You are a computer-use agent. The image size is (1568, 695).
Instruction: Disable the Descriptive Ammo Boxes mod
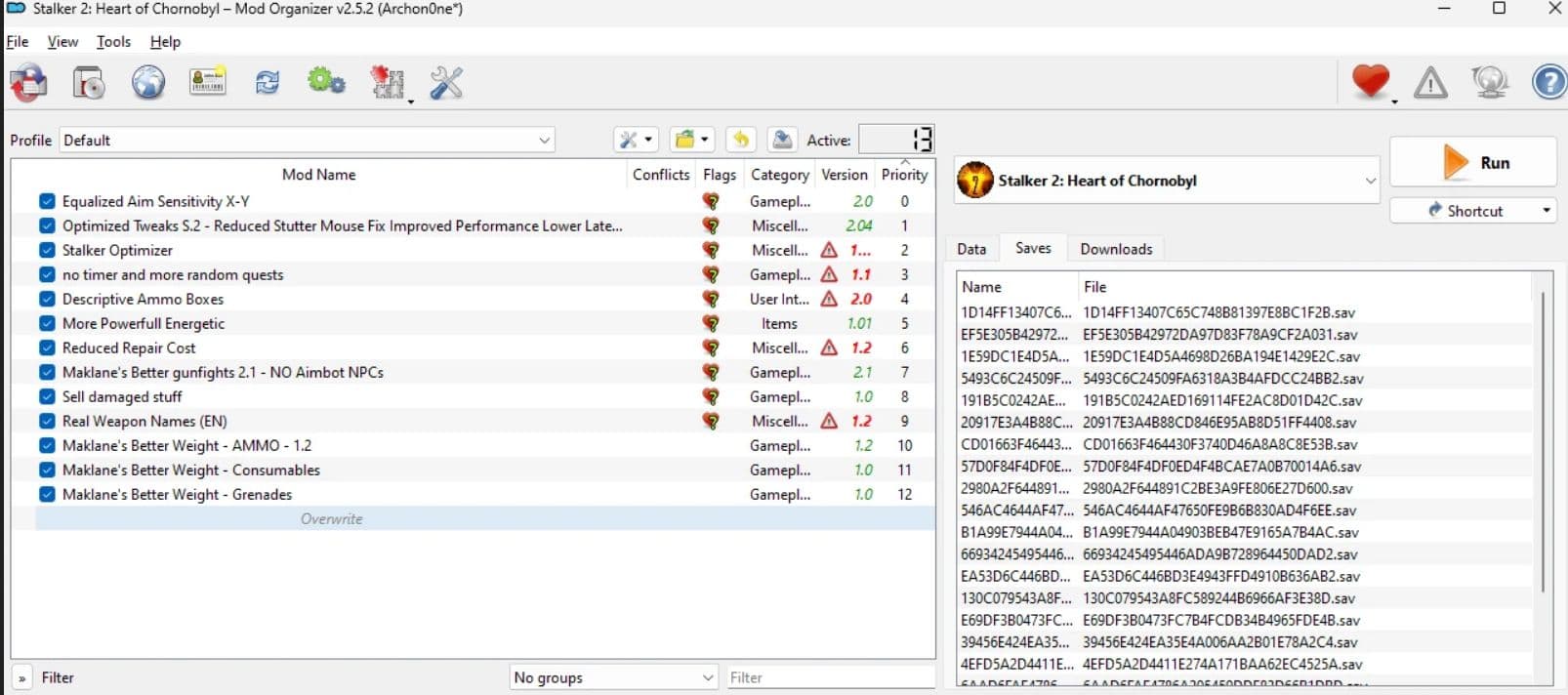pos(47,299)
